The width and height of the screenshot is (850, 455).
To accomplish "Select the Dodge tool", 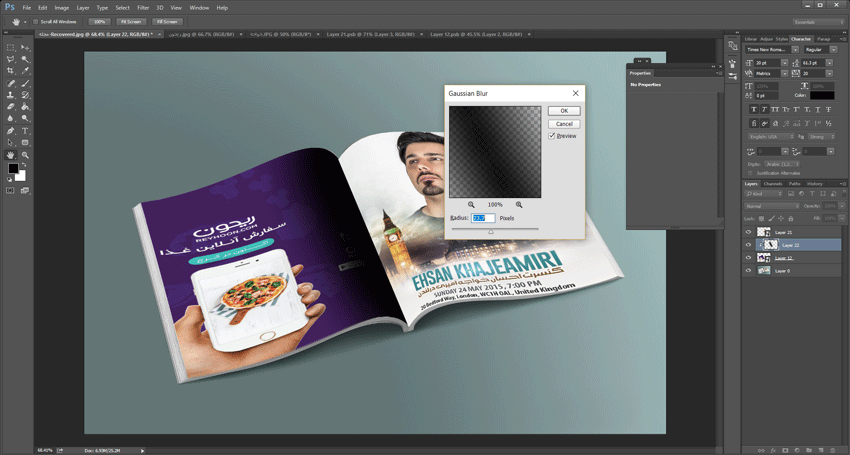I will pos(25,118).
